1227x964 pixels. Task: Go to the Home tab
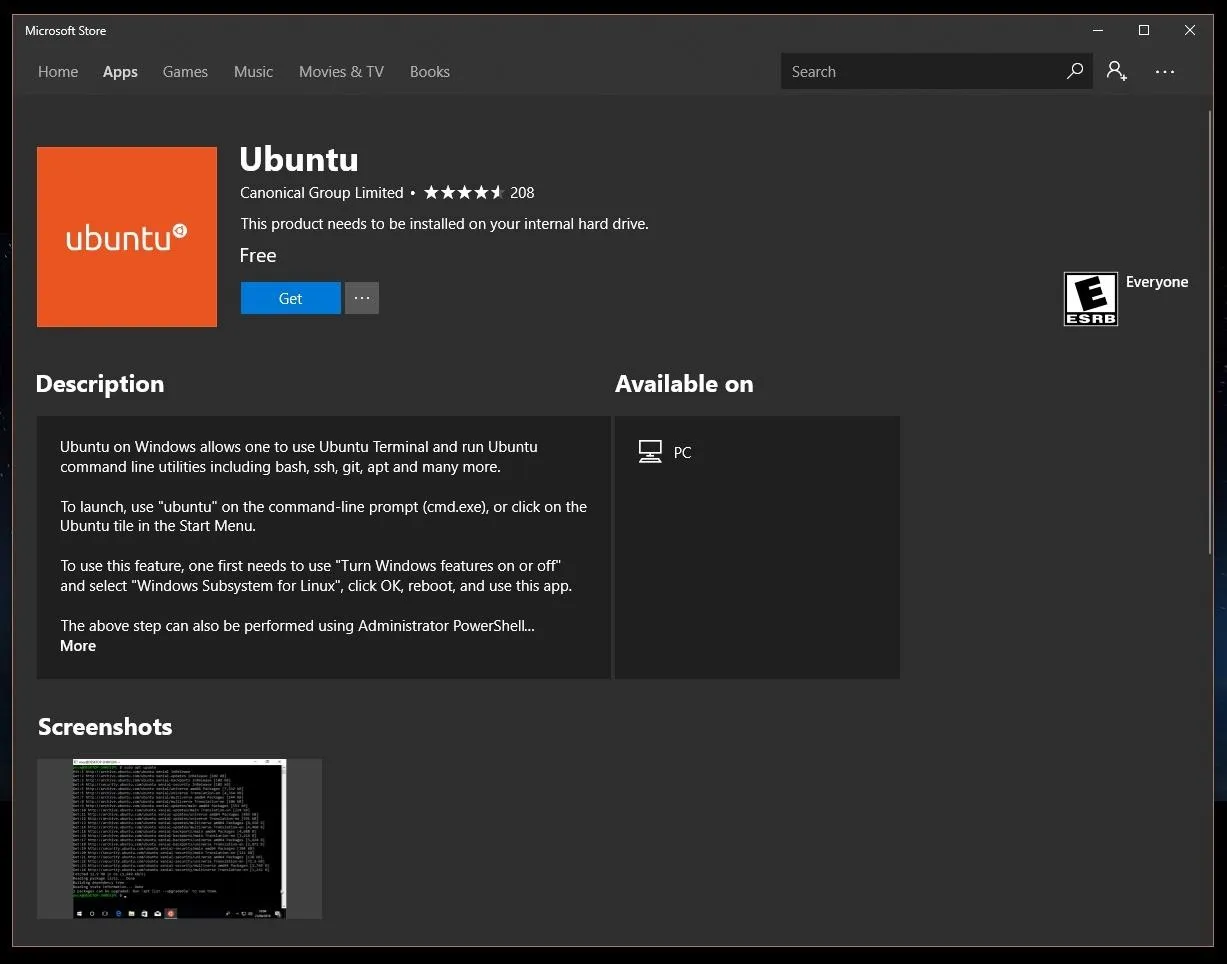coord(58,72)
